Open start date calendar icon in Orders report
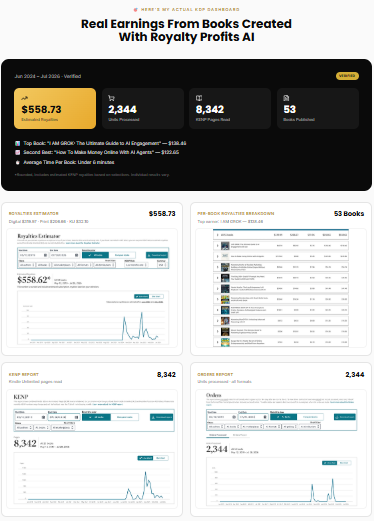Image resolution: width=374 pixels, height=521 pixels. click(234, 417)
